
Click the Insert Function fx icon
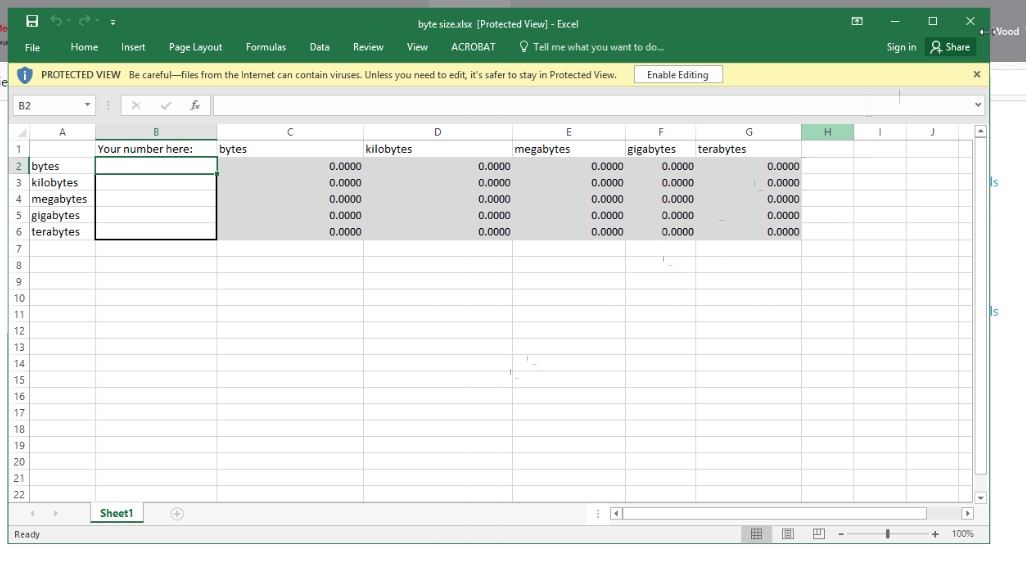tap(195, 105)
